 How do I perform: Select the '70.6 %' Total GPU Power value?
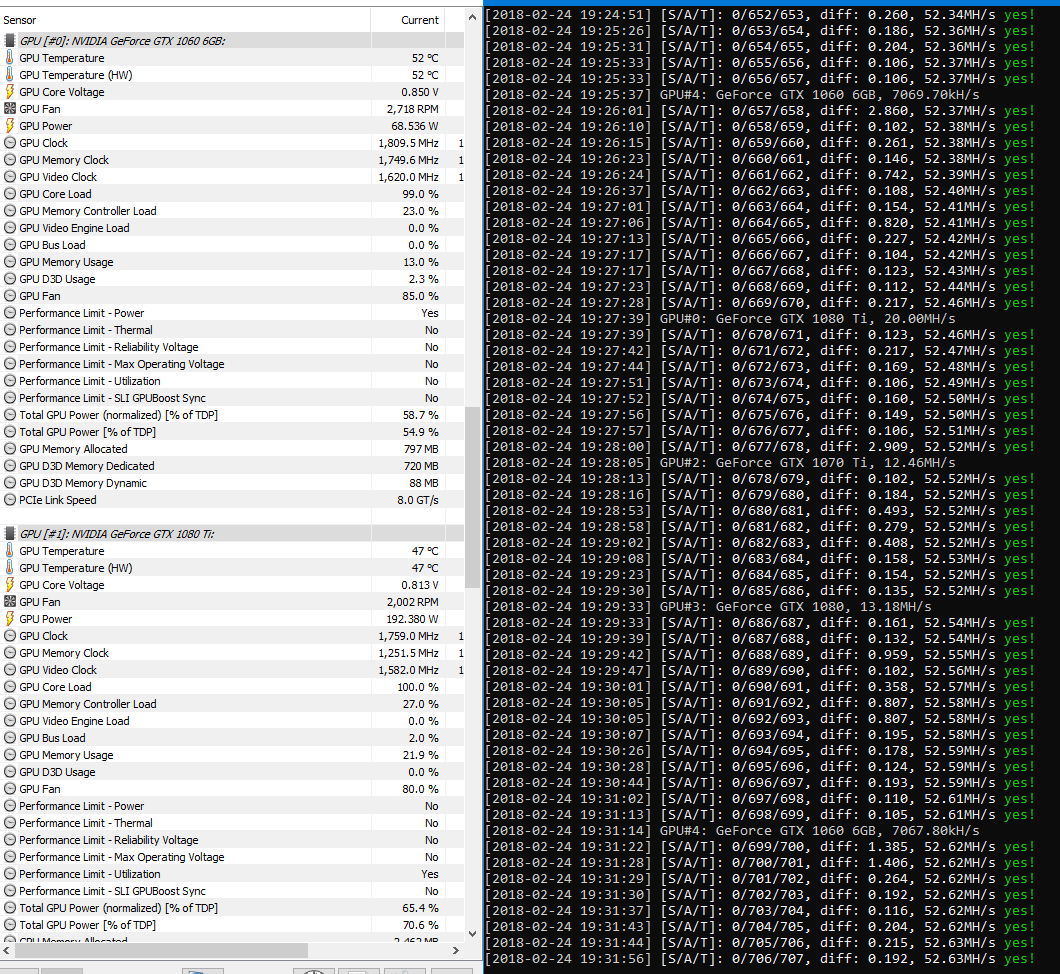[420, 925]
